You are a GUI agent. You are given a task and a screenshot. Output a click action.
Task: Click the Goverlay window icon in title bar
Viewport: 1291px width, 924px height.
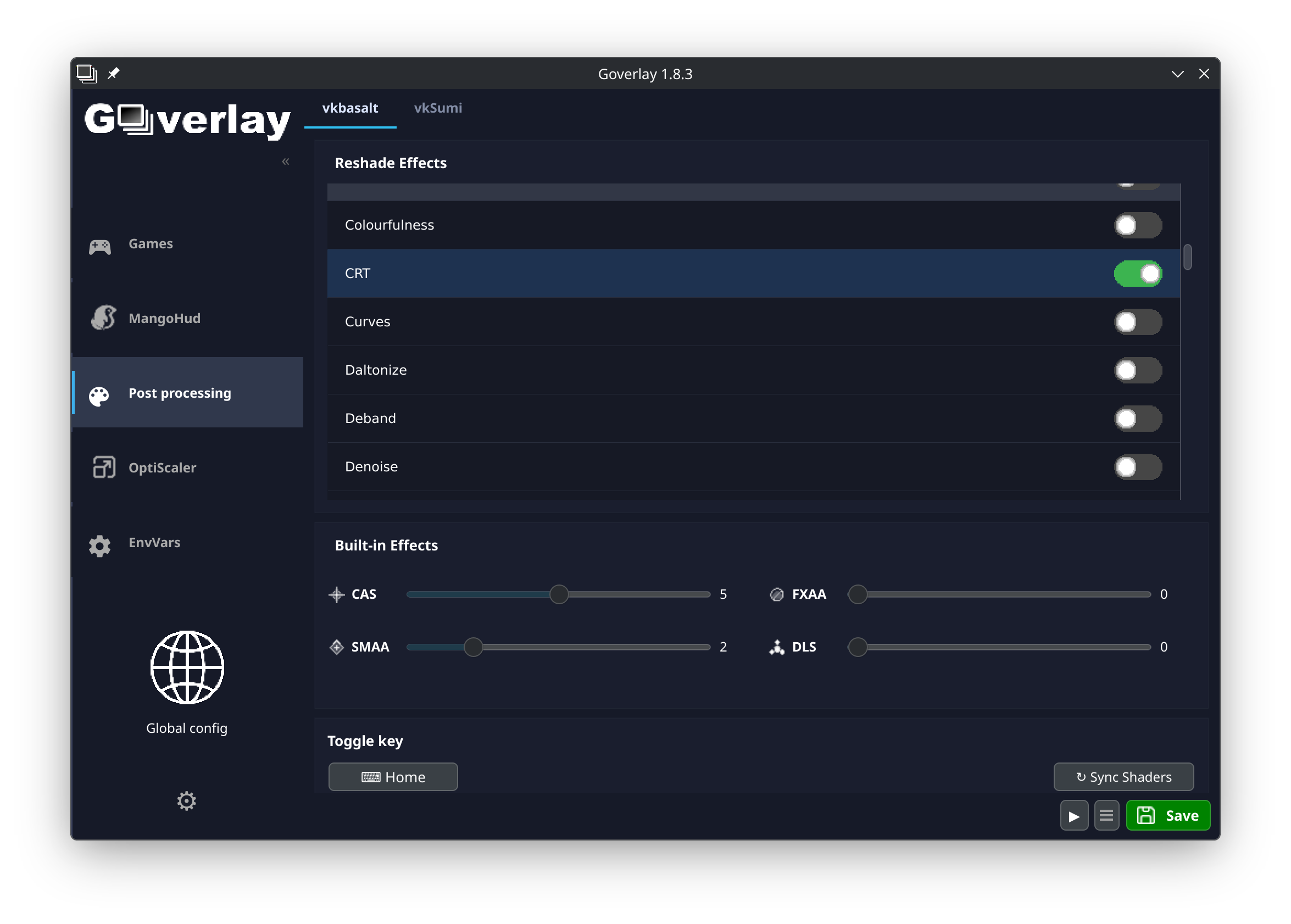tap(86, 74)
